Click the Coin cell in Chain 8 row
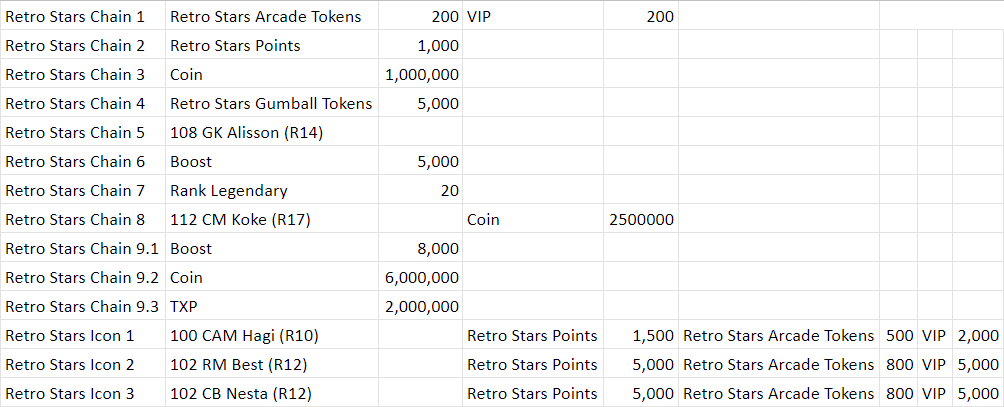The height and width of the screenshot is (407, 1004). coord(533,219)
